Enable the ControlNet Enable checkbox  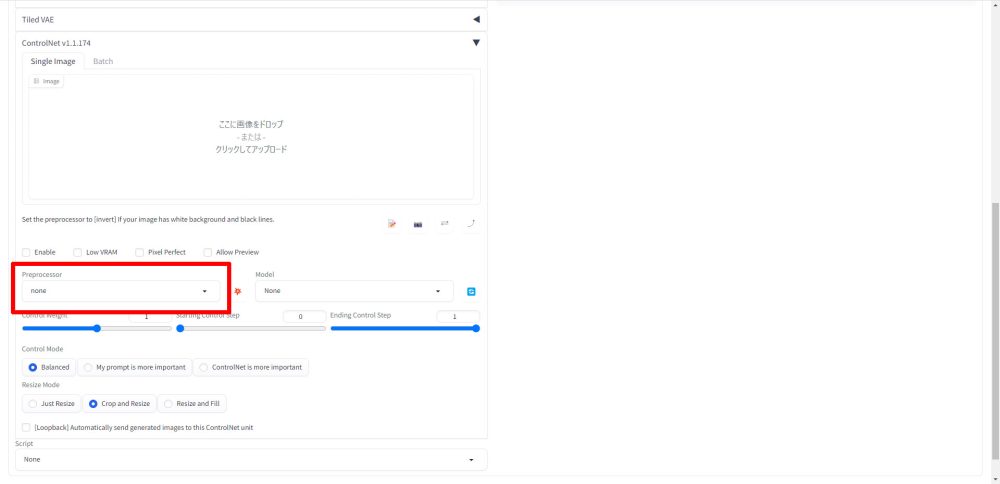pos(27,252)
